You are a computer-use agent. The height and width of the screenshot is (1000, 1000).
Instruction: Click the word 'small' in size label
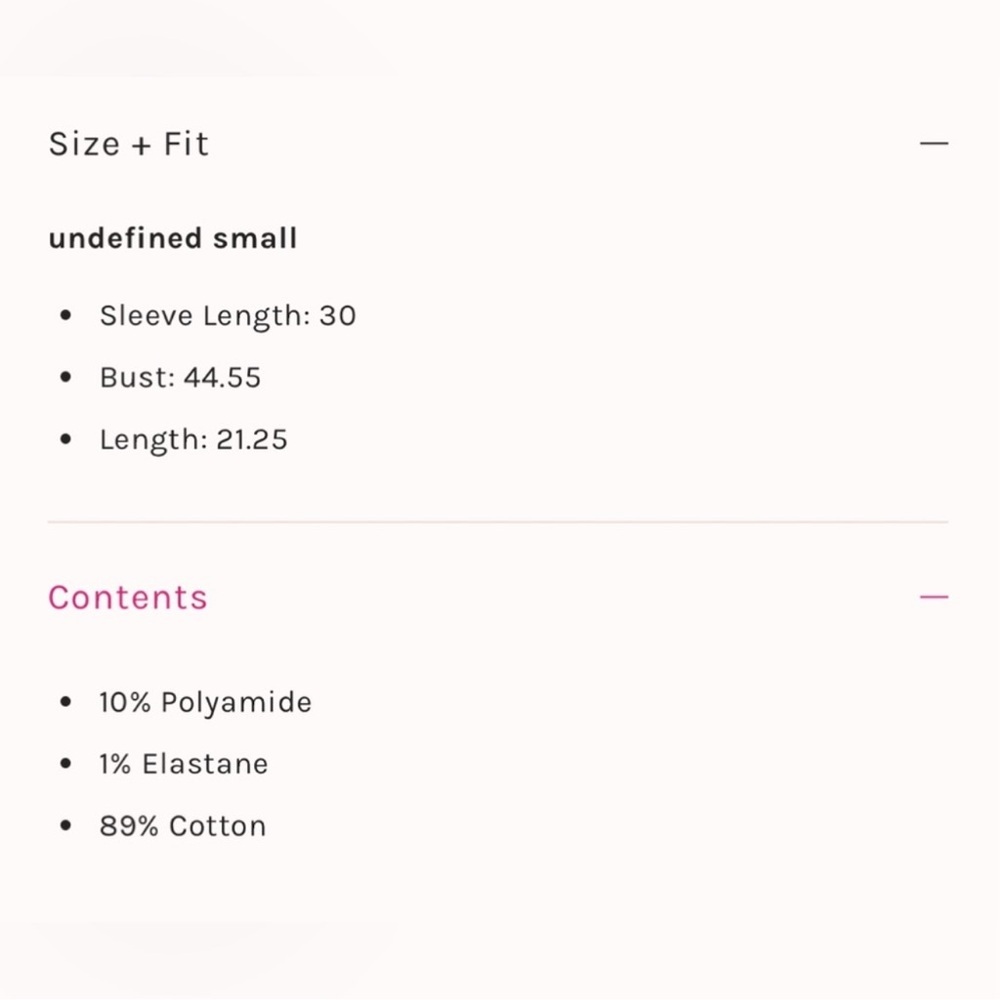[255, 239]
